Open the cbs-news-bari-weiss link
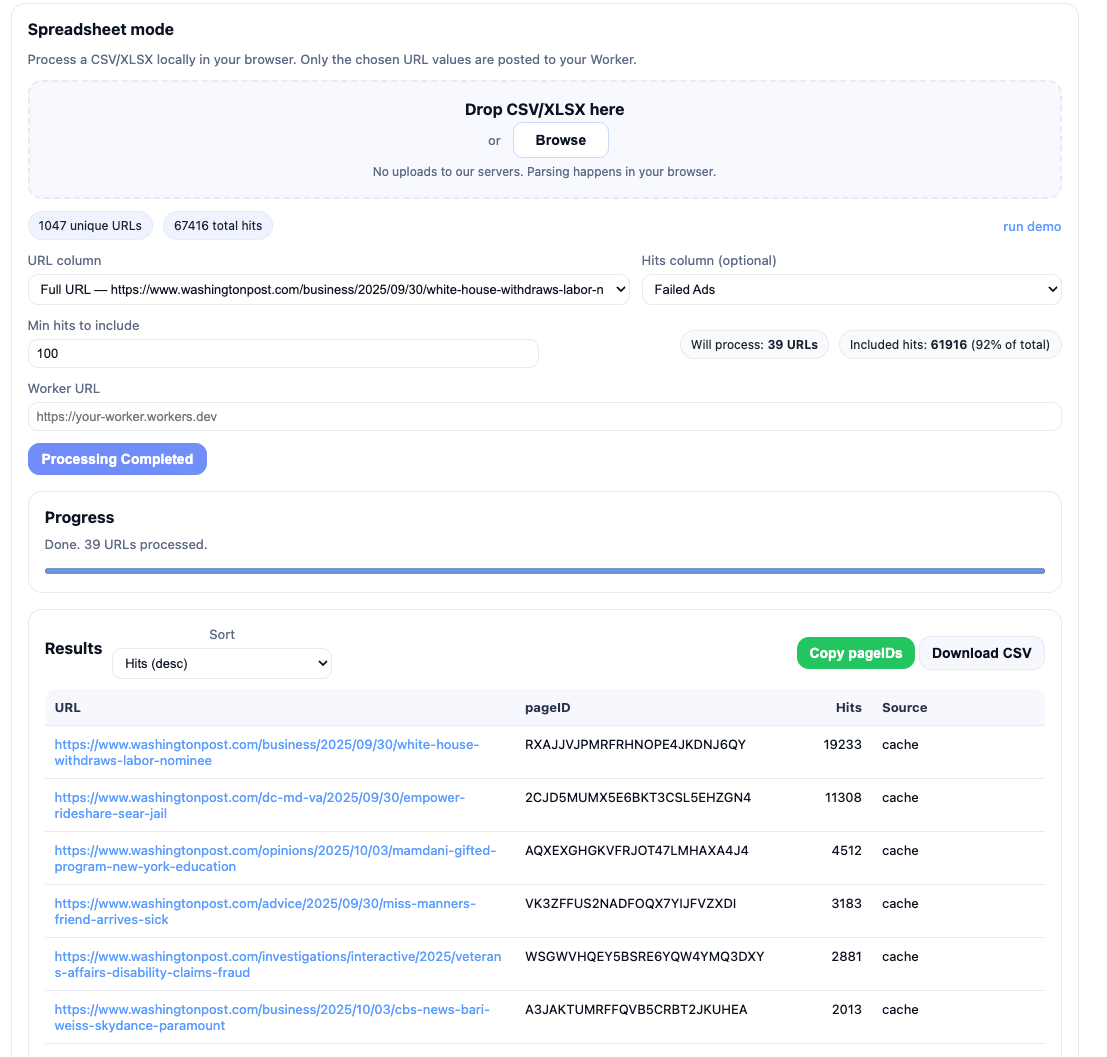Screen dimensions: 1107x1057 pos(271,1018)
